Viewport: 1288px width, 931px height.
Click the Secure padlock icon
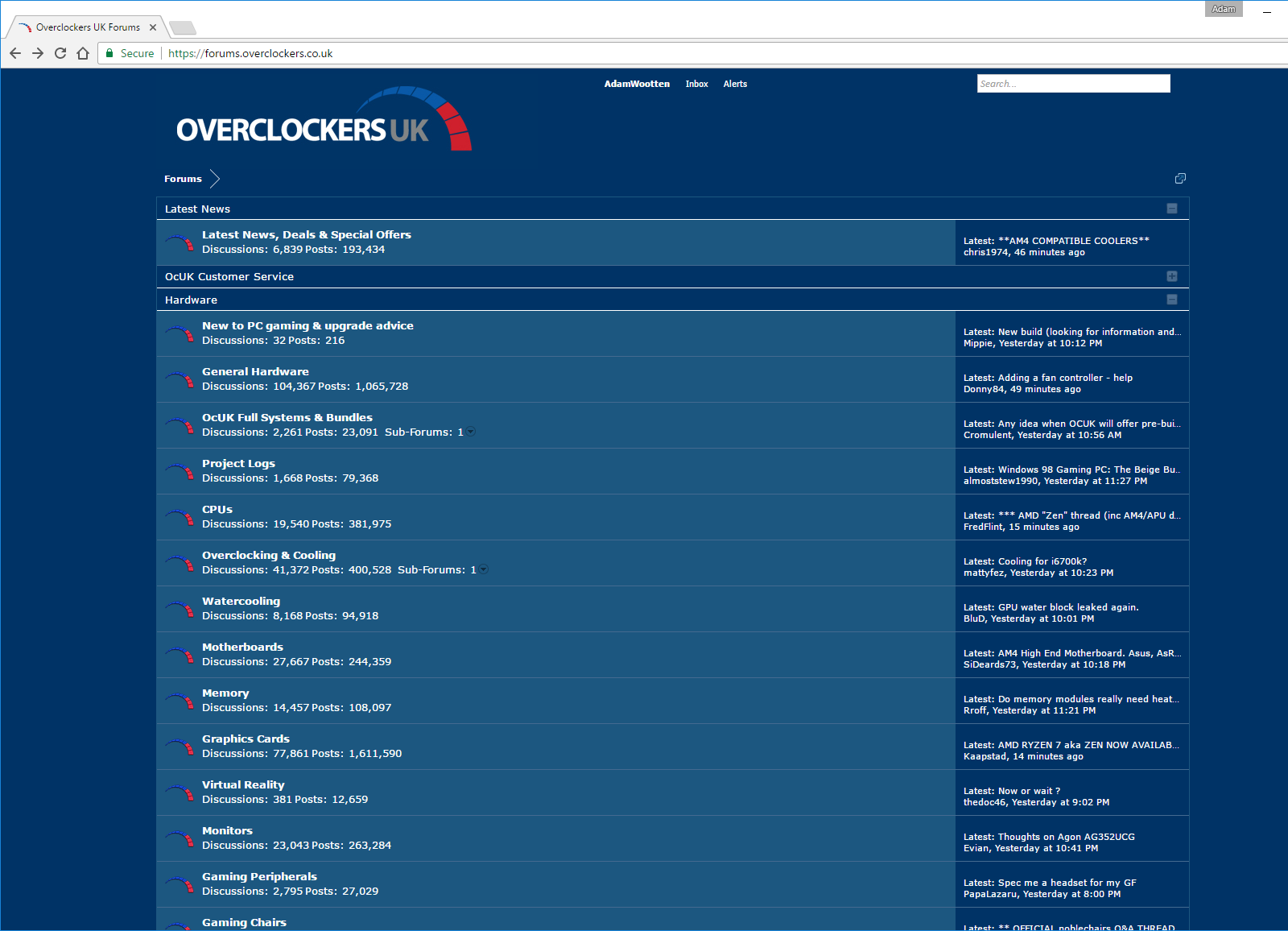point(110,53)
